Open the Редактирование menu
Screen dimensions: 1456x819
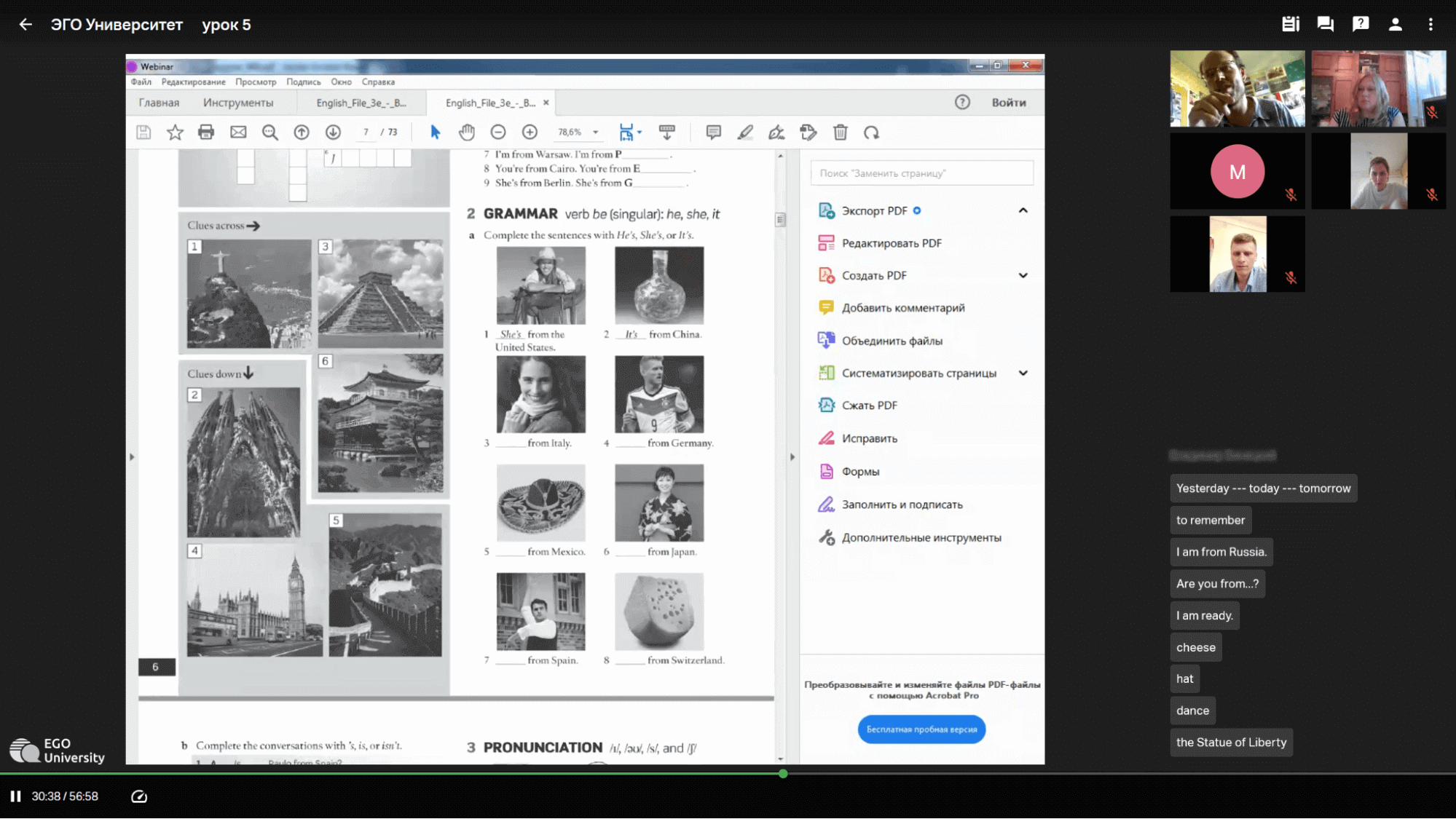tap(194, 82)
